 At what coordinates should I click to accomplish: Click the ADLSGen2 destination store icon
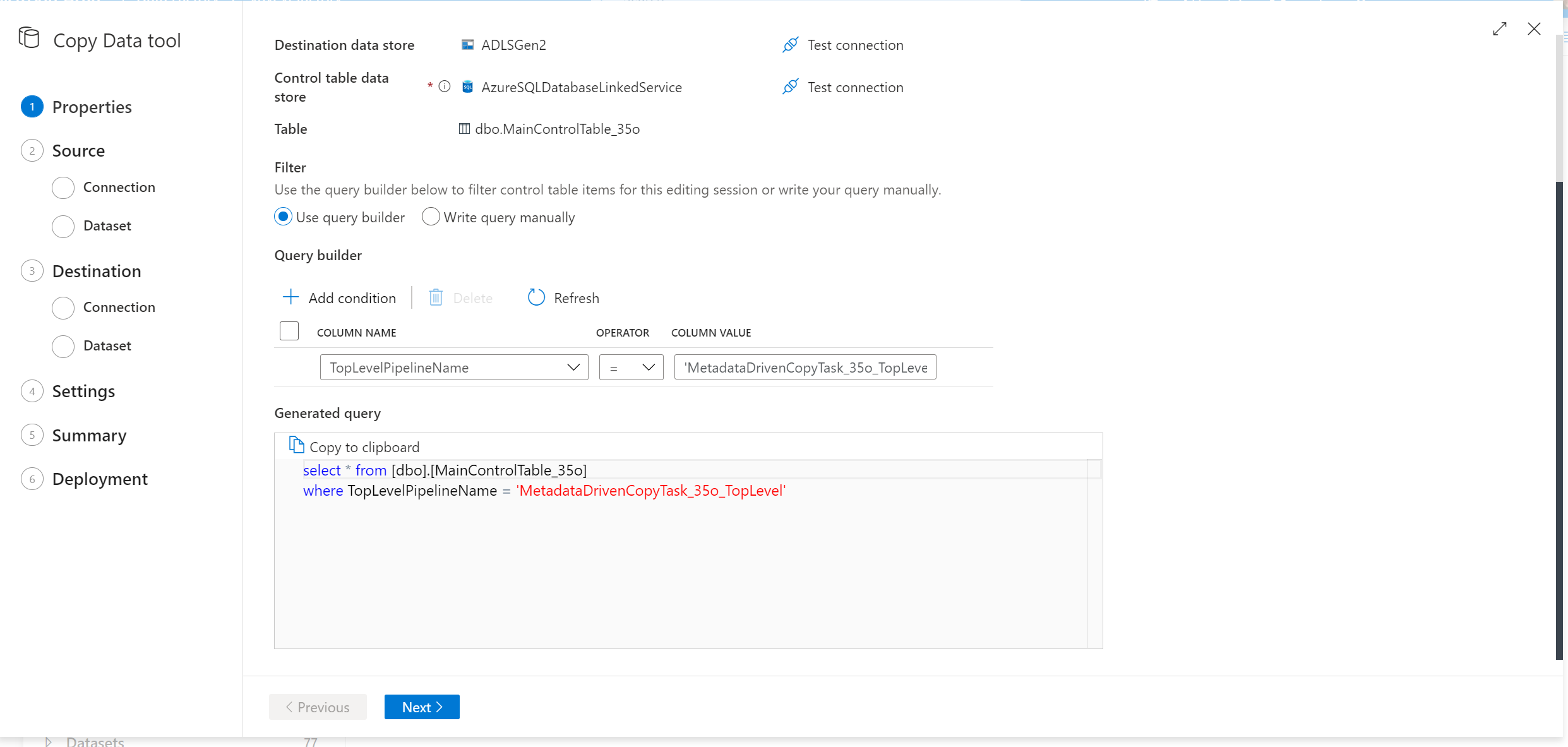[466, 44]
